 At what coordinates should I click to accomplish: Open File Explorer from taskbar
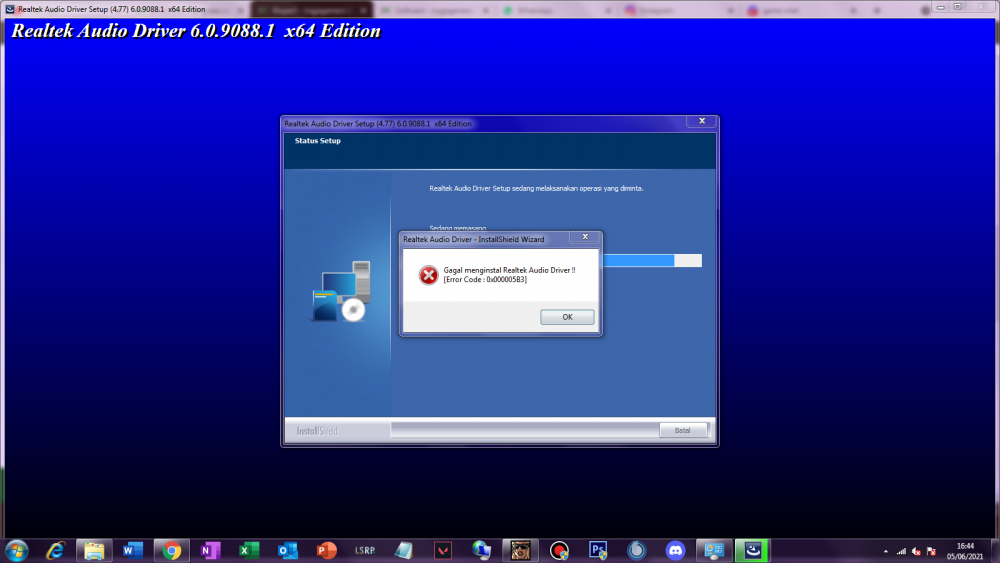[94, 550]
